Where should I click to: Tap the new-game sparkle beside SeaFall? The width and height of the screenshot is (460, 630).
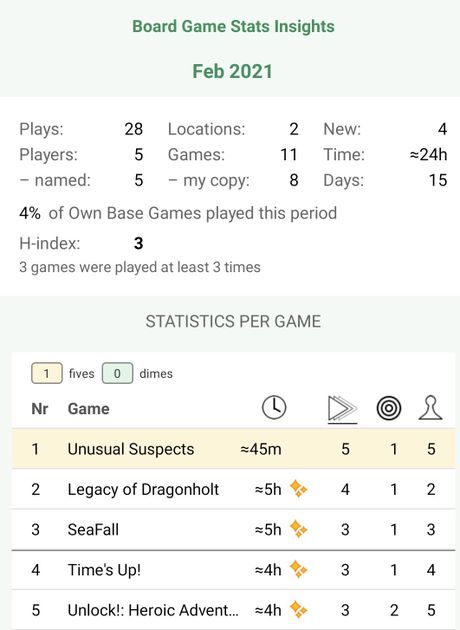298,529
